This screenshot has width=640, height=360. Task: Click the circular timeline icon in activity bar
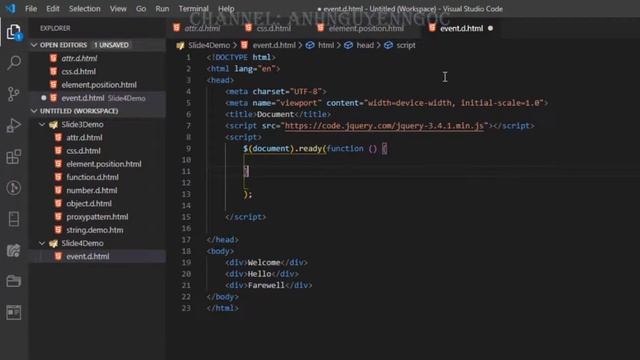13,188
